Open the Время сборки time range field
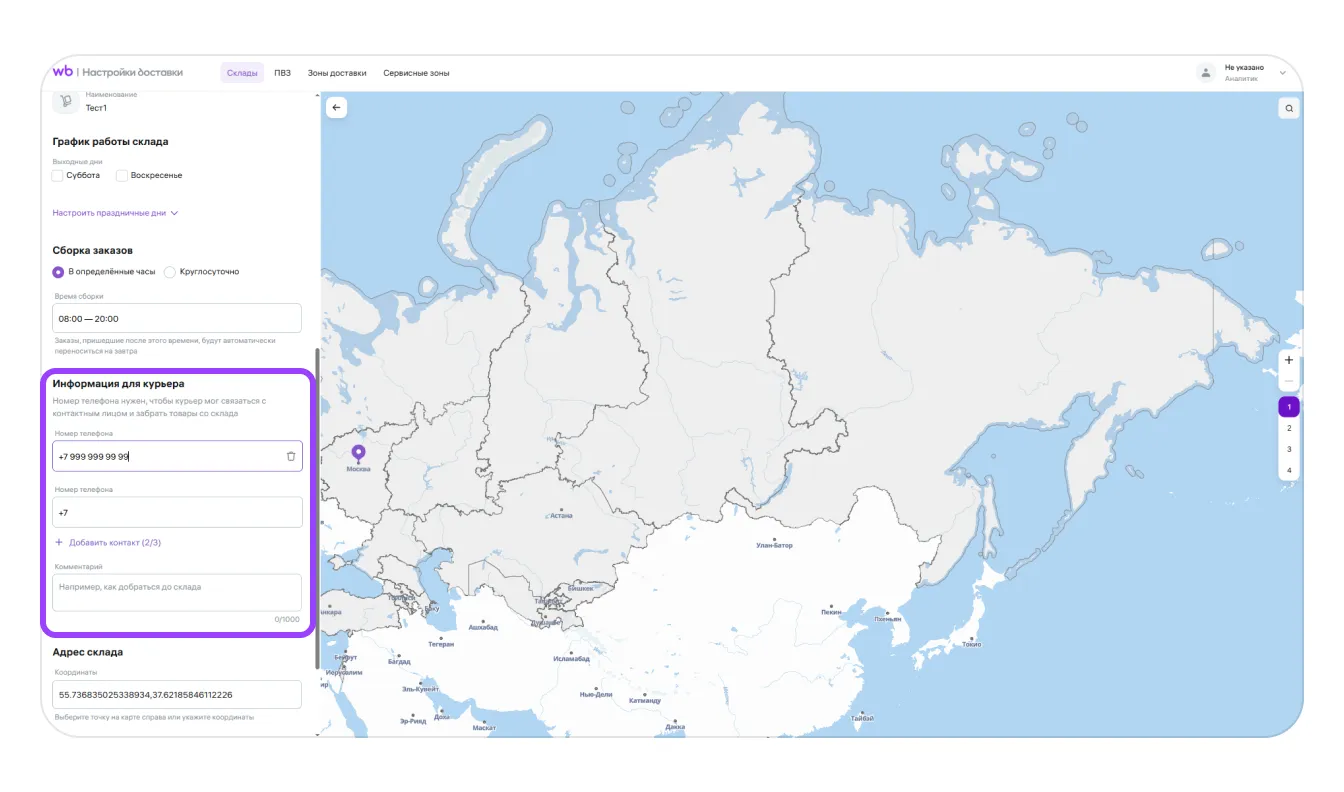This screenshot has width=1344, height=792. click(x=177, y=318)
